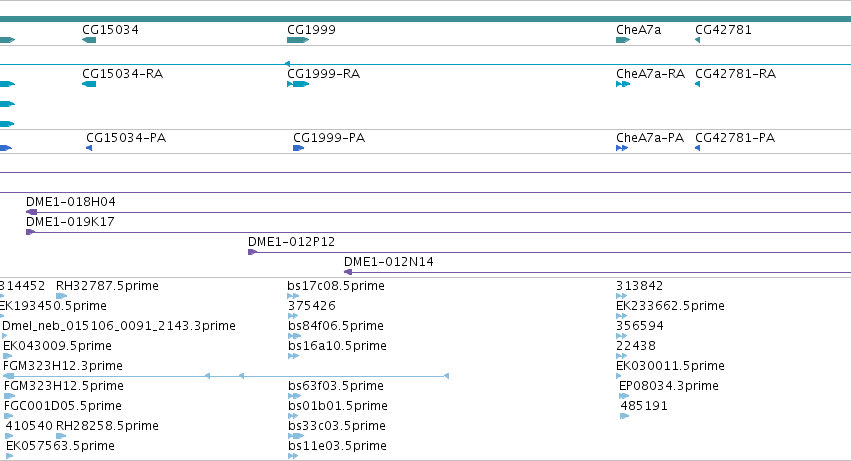Select the CG15034 gene label
The width and height of the screenshot is (851, 461).
(110, 30)
